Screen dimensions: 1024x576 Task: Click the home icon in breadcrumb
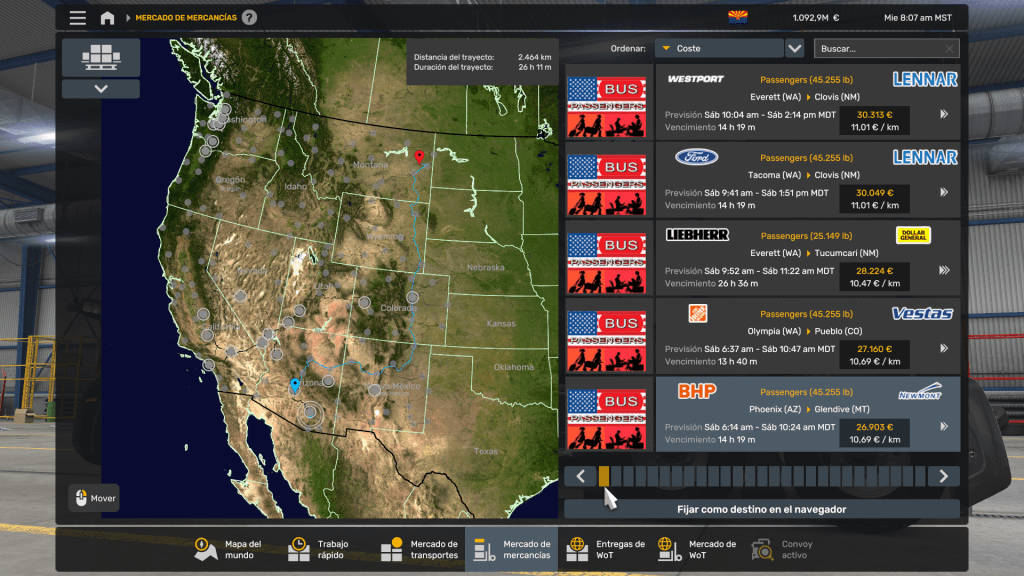[x=107, y=18]
